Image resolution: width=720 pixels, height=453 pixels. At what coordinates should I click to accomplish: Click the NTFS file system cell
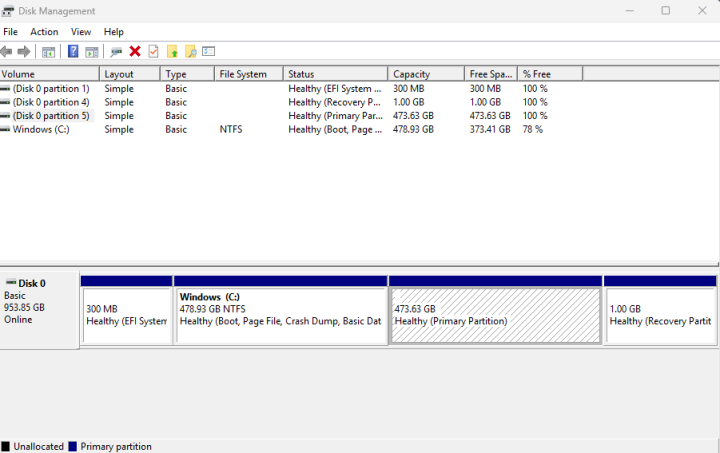coord(231,130)
